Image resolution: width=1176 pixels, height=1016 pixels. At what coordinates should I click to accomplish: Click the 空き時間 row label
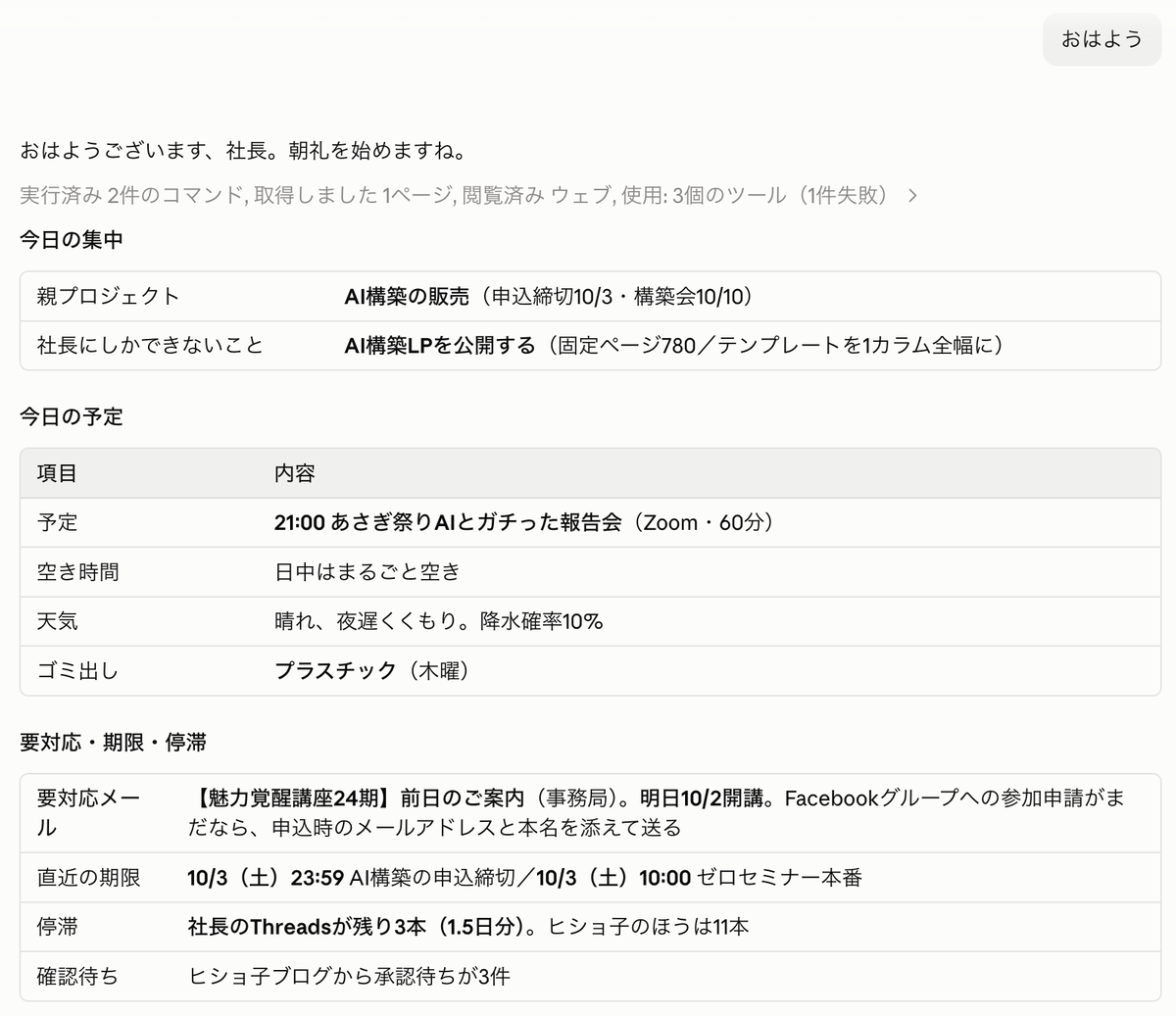(x=77, y=572)
